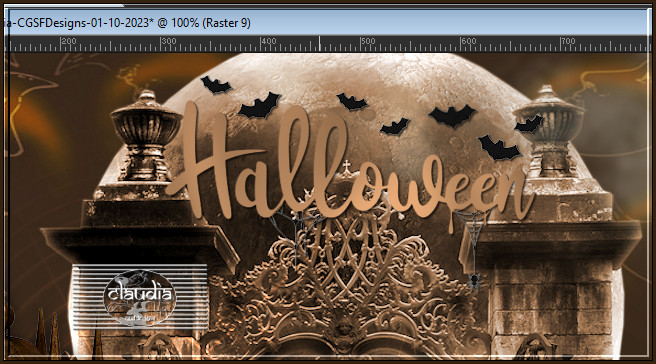The image size is (656, 364).
Task: Click the white cursor position line on ruler
Action: 320,44
